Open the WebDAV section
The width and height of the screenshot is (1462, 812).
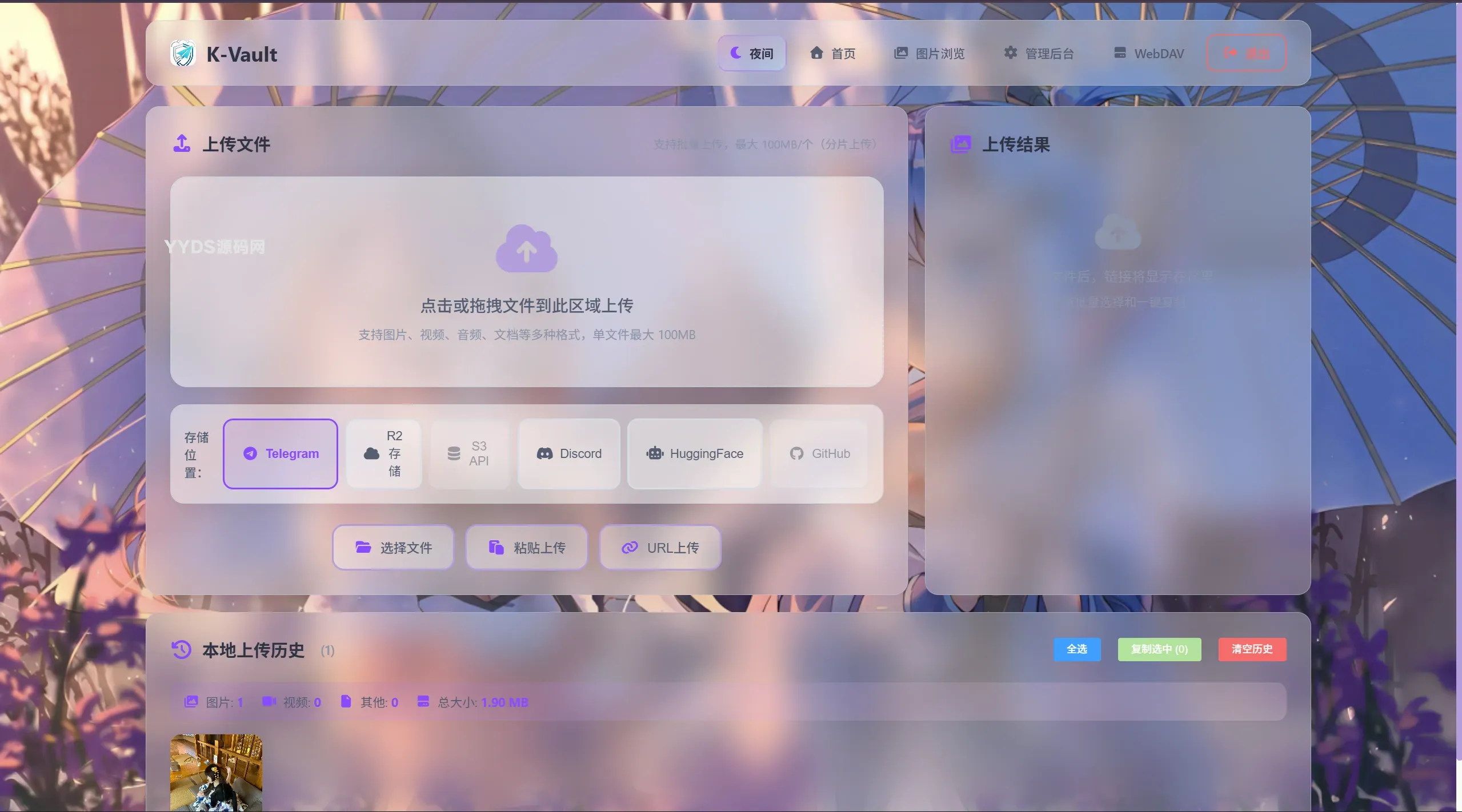coord(1148,53)
